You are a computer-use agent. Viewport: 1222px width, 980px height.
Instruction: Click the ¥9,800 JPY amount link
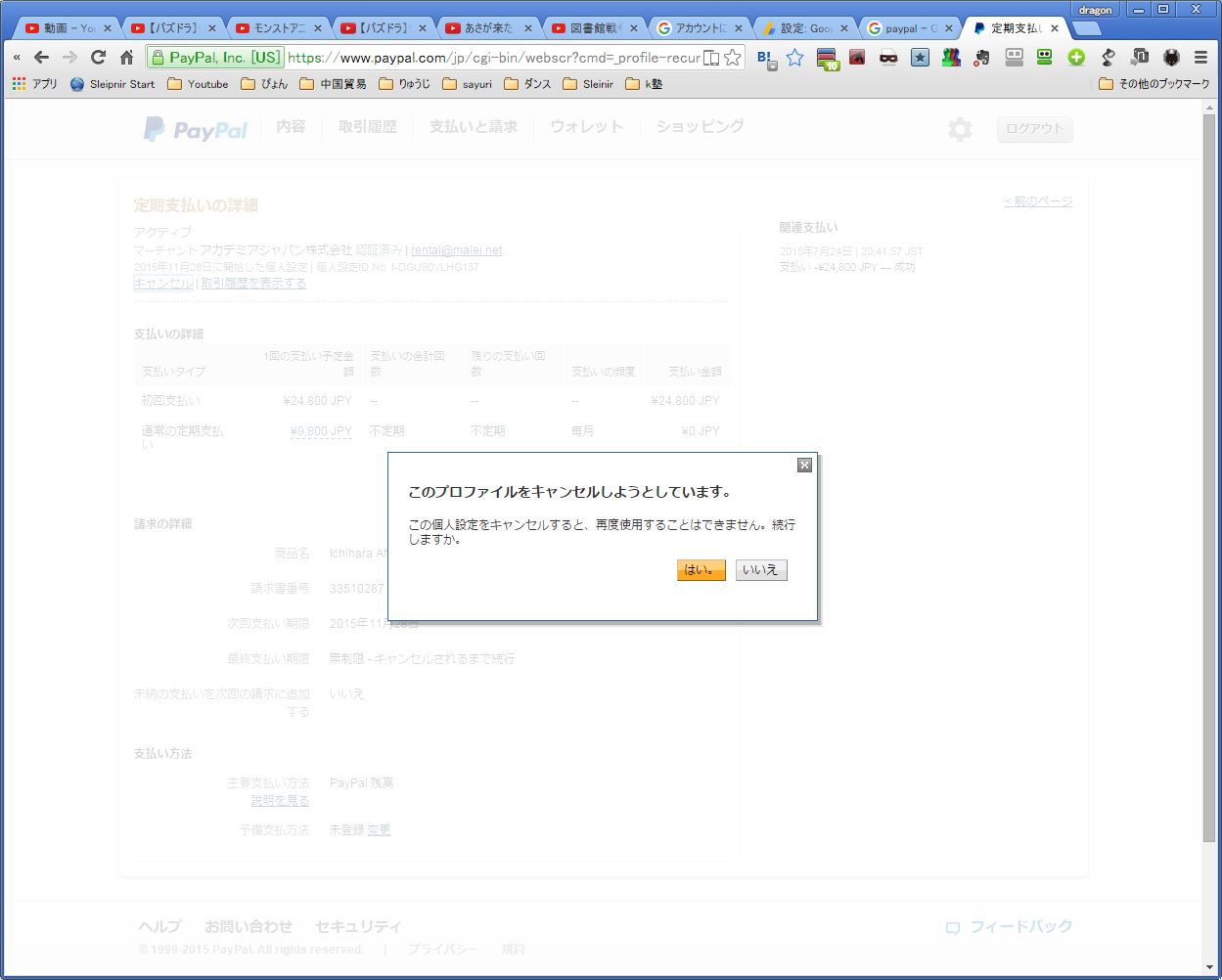pos(321,431)
